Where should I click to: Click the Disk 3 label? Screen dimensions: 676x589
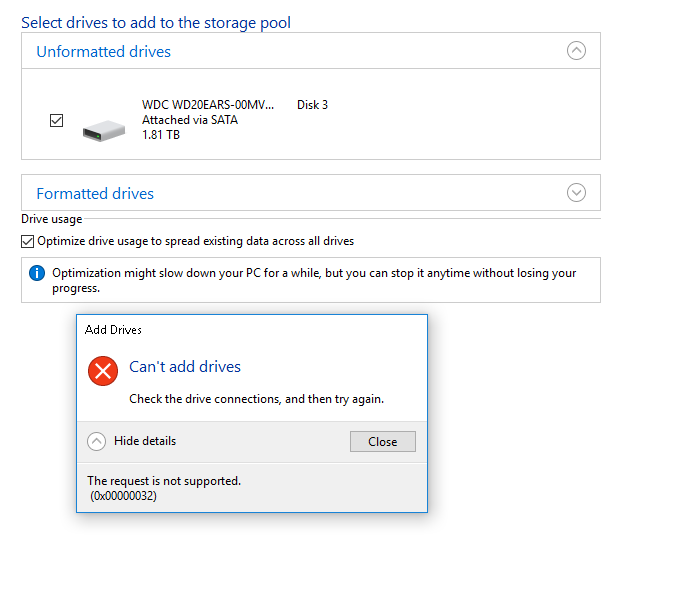coord(312,105)
